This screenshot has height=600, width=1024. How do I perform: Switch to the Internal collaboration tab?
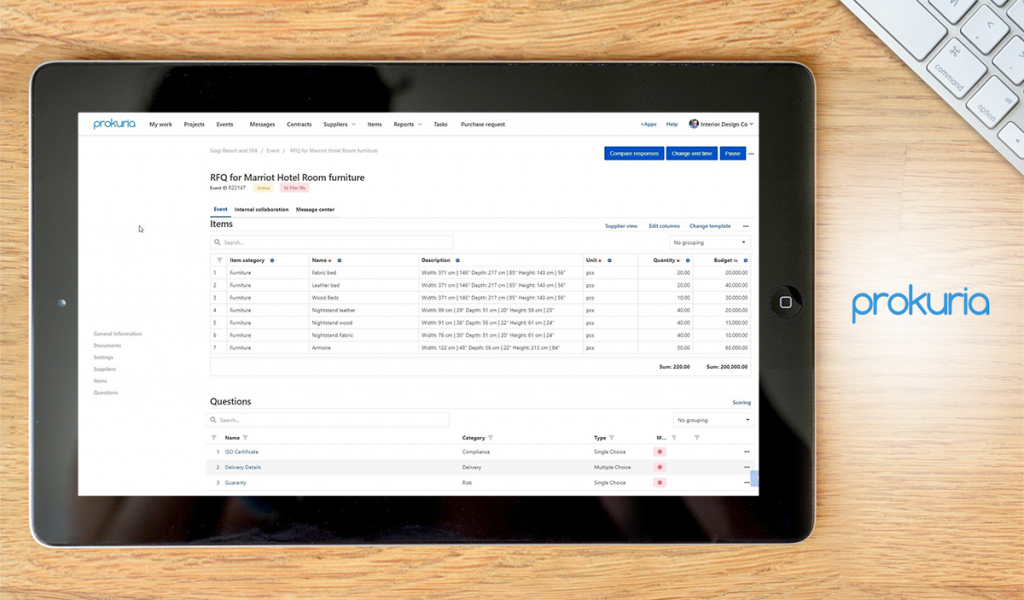pyautogui.click(x=261, y=210)
